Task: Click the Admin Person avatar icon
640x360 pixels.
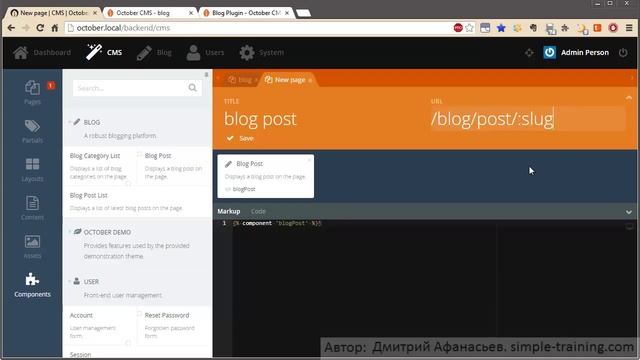Action: coord(549,52)
